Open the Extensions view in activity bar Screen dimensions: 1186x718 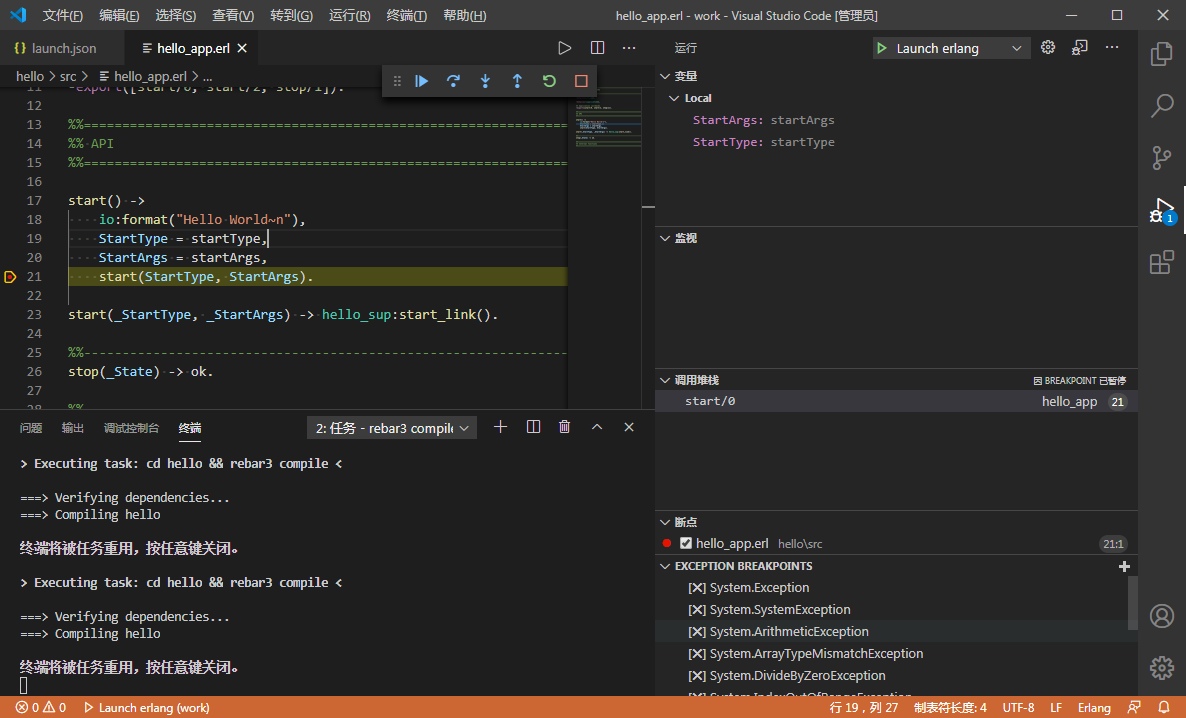click(x=1161, y=263)
